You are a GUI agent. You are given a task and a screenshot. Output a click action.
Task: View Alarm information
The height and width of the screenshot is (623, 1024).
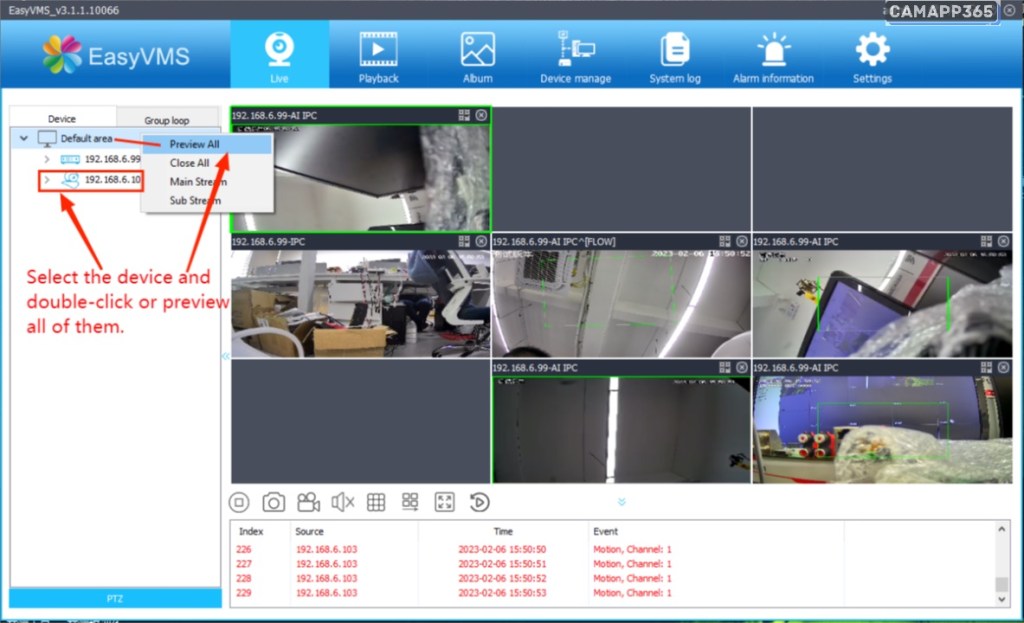pos(773,56)
